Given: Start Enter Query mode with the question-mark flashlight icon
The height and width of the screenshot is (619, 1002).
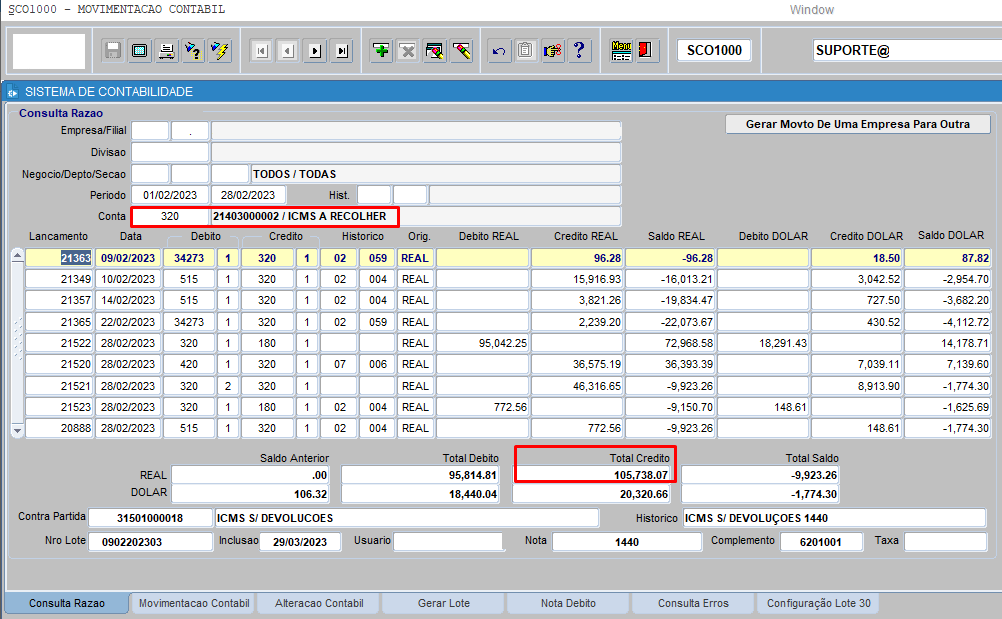Looking at the screenshot, I should coord(193,50).
